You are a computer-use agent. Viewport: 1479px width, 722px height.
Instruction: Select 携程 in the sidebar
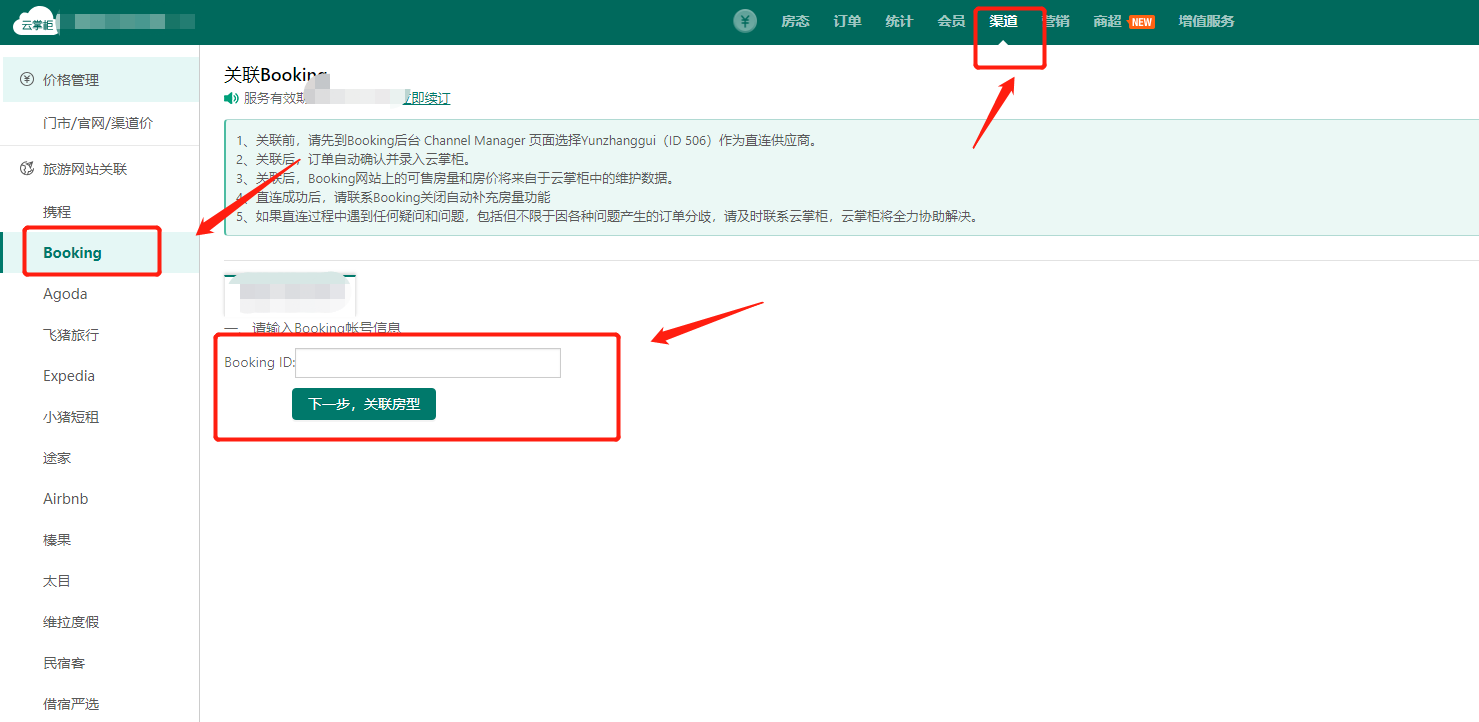tap(57, 212)
